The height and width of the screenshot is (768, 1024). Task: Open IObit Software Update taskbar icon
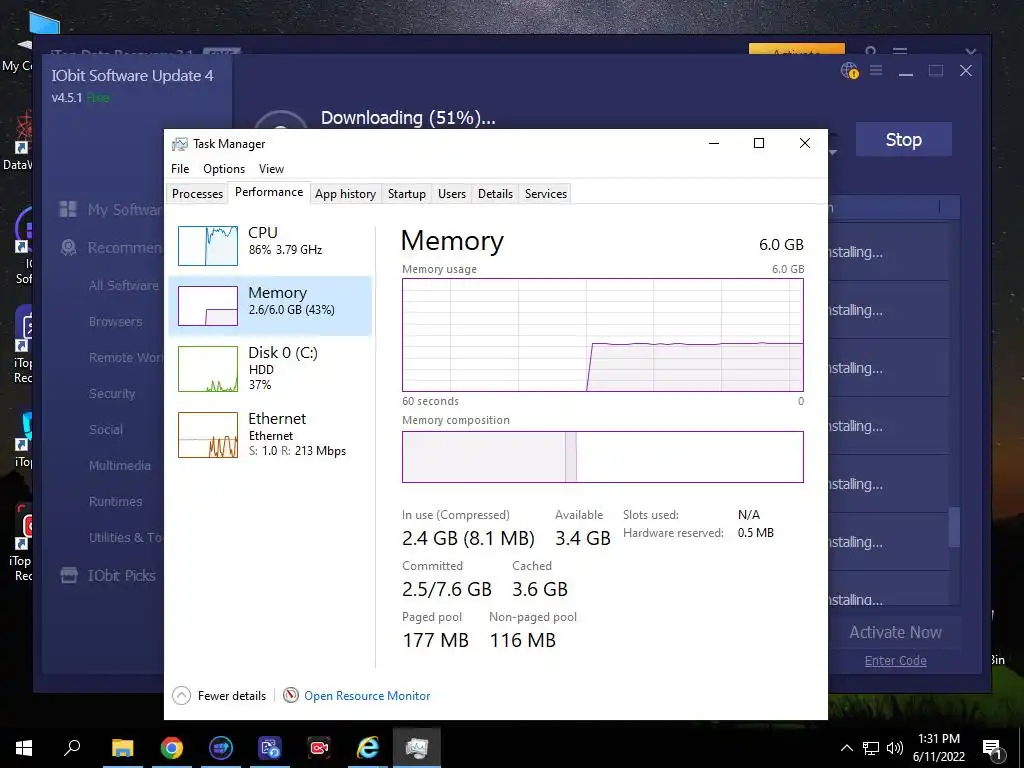[221, 748]
